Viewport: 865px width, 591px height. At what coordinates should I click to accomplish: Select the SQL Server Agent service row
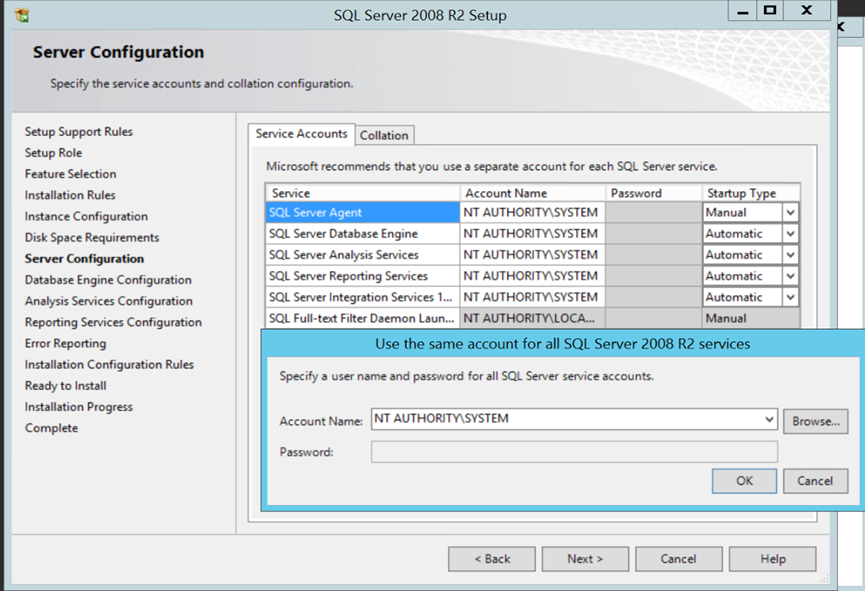click(362, 212)
